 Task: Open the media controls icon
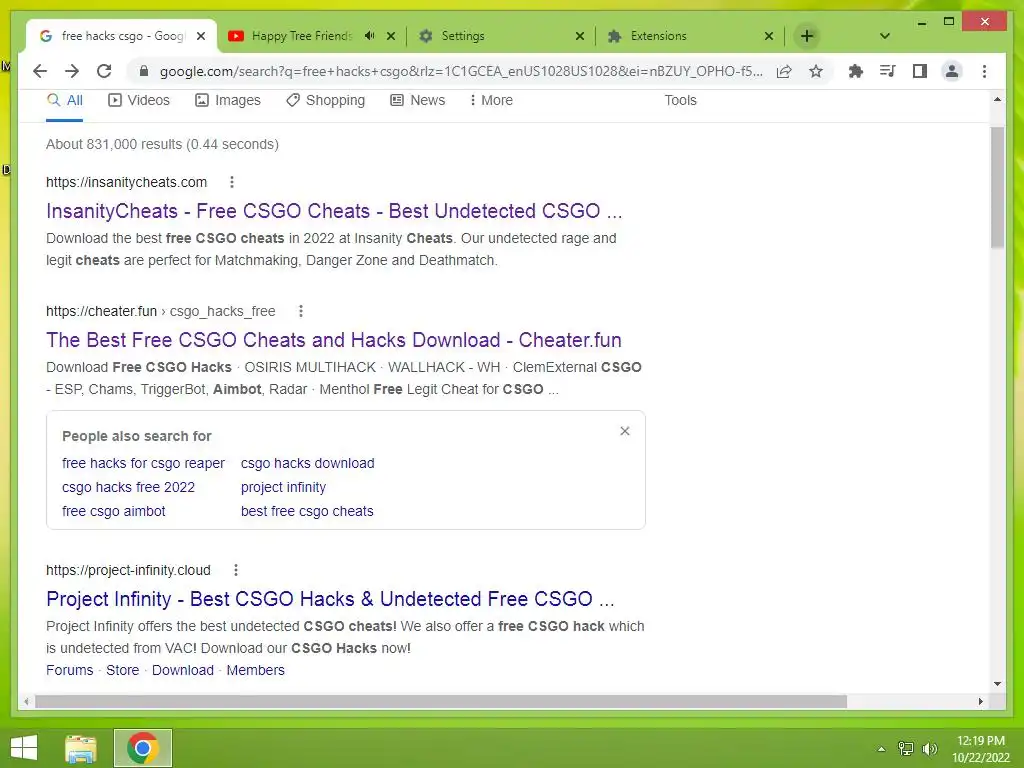[888, 71]
